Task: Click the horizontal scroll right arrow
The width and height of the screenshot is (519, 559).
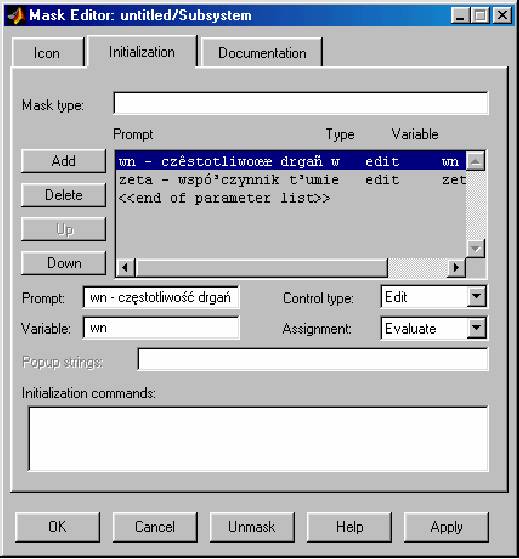Action: tap(457, 267)
